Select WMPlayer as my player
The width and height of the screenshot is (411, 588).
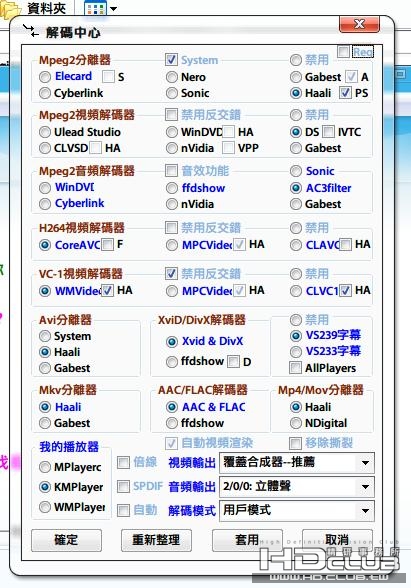[x=45, y=507]
